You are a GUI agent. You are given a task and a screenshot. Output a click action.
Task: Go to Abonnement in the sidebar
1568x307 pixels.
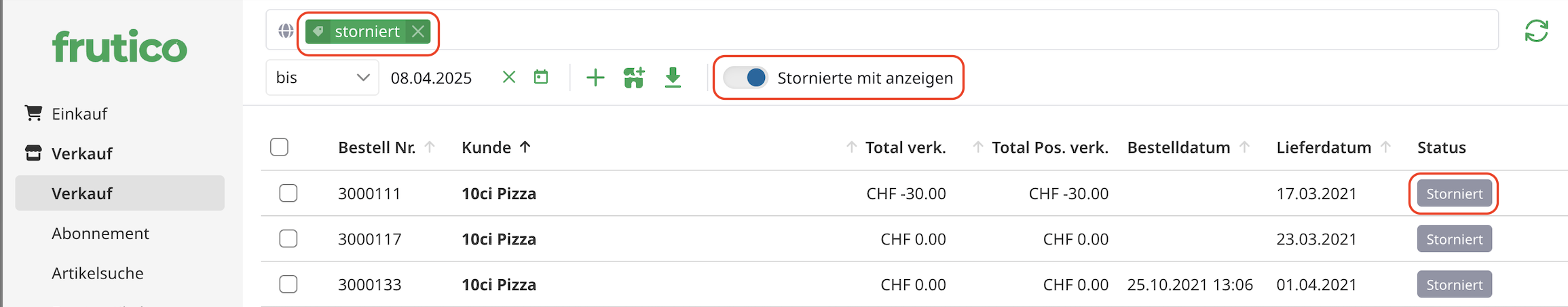100,234
